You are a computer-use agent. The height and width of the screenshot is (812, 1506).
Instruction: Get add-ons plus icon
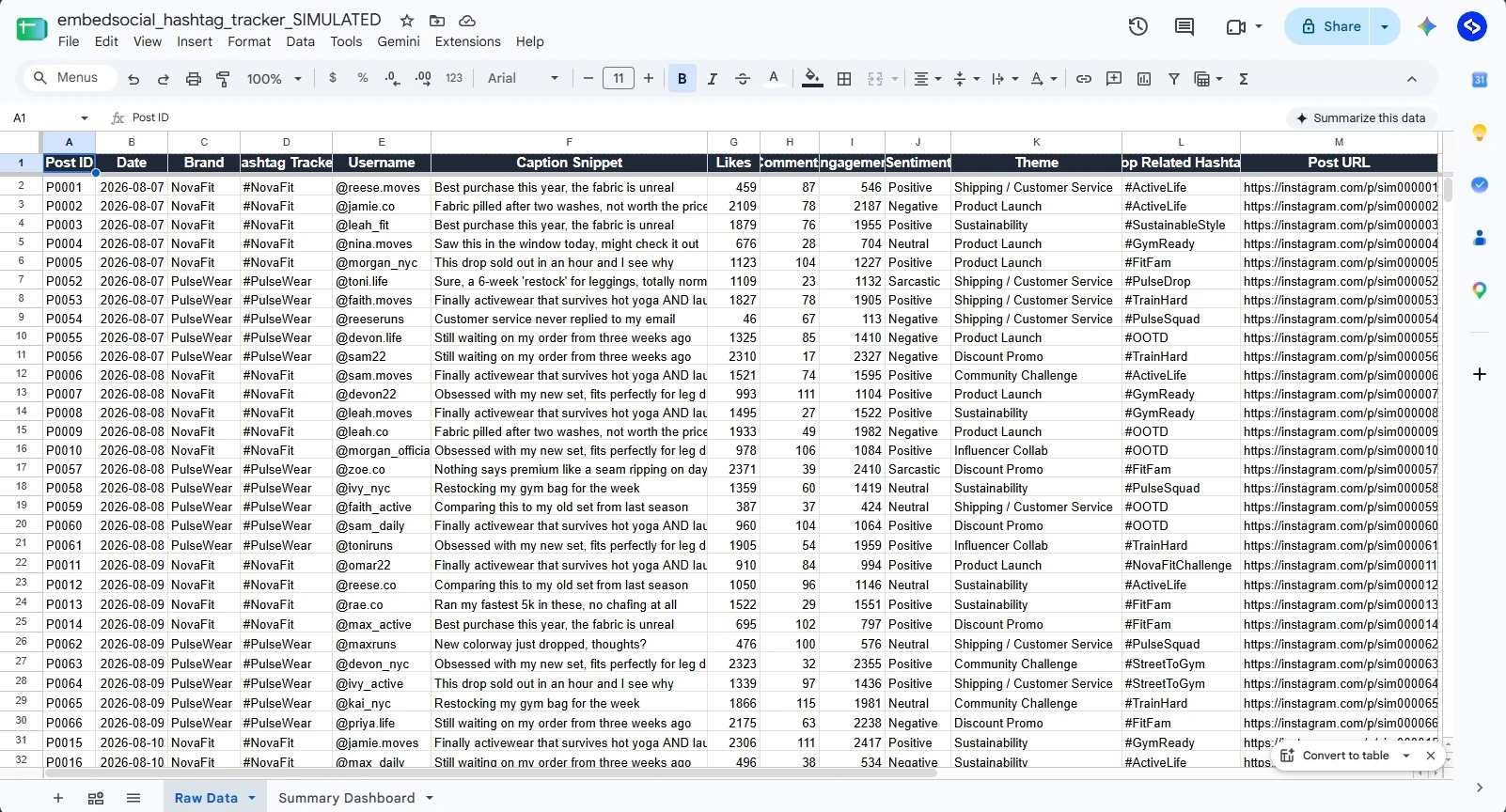(x=1480, y=374)
